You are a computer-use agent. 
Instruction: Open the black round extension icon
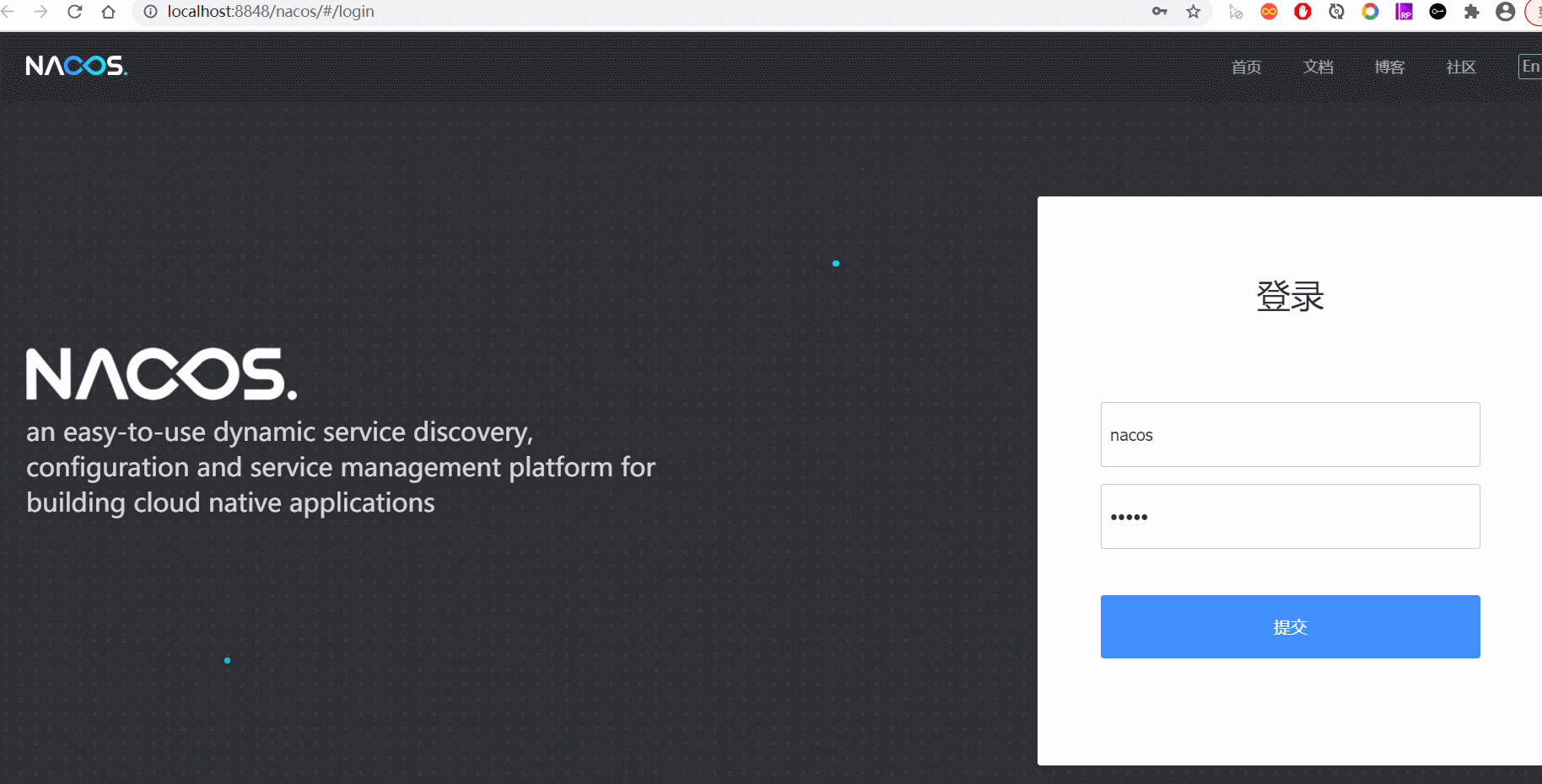(x=1438, y=12)
